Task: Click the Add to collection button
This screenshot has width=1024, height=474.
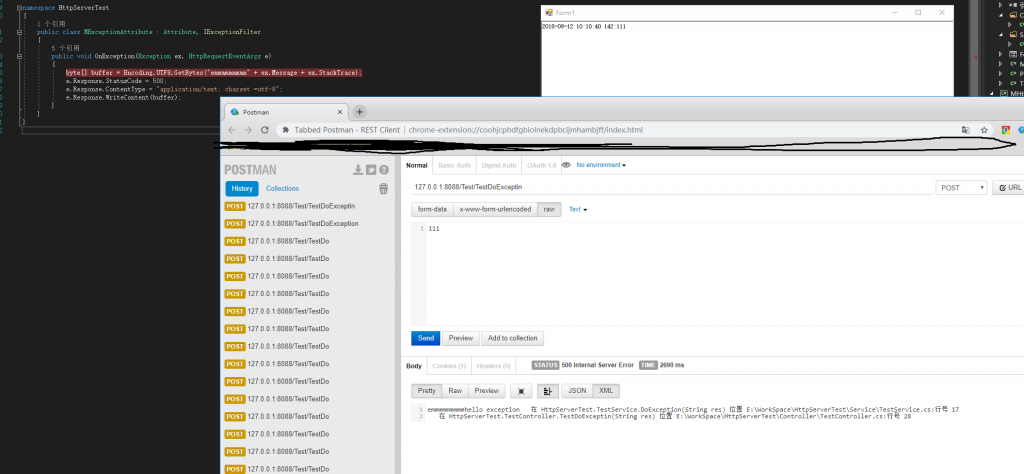Action: click(513, 338)
